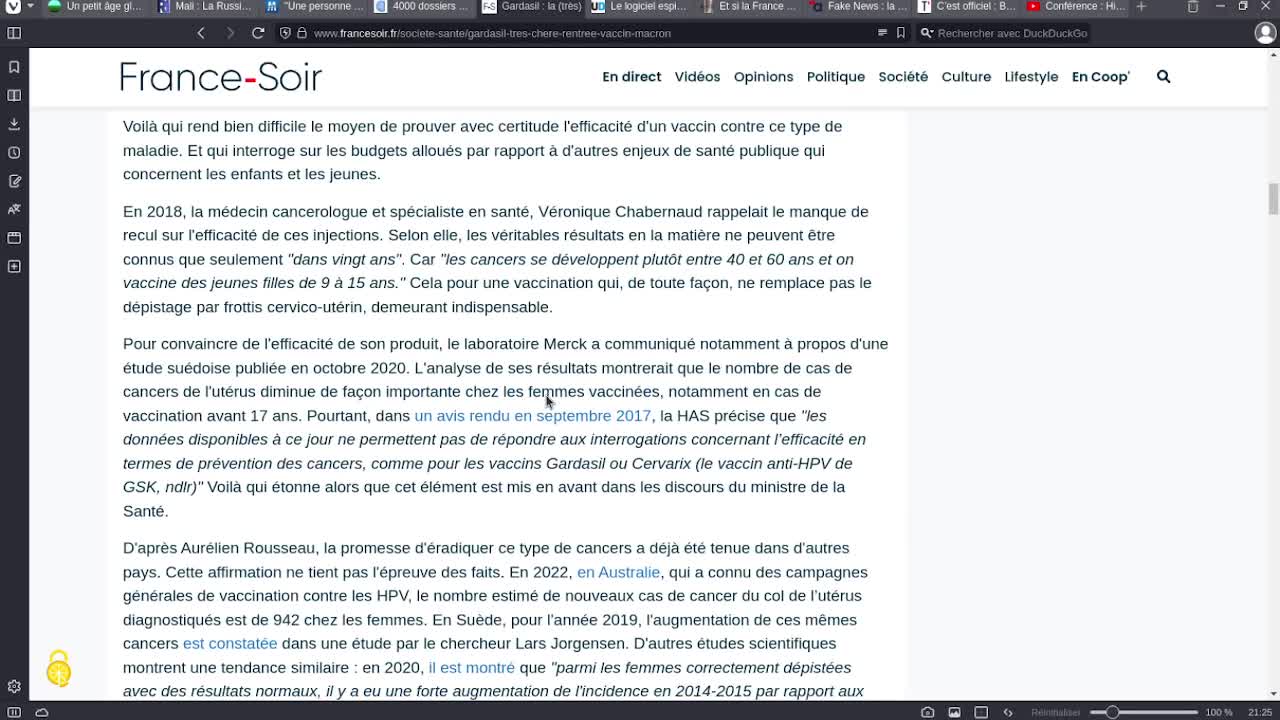Expand the new sidebar panel with the plus icon

click(x=13, y=265)
